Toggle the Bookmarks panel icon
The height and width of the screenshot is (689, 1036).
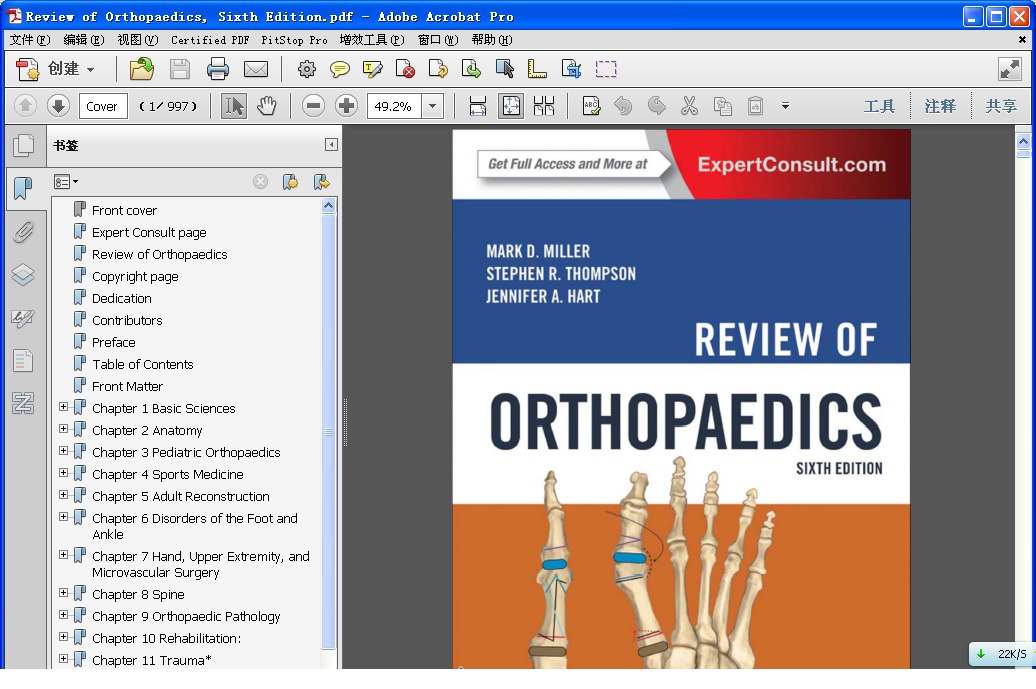(23, 188)
